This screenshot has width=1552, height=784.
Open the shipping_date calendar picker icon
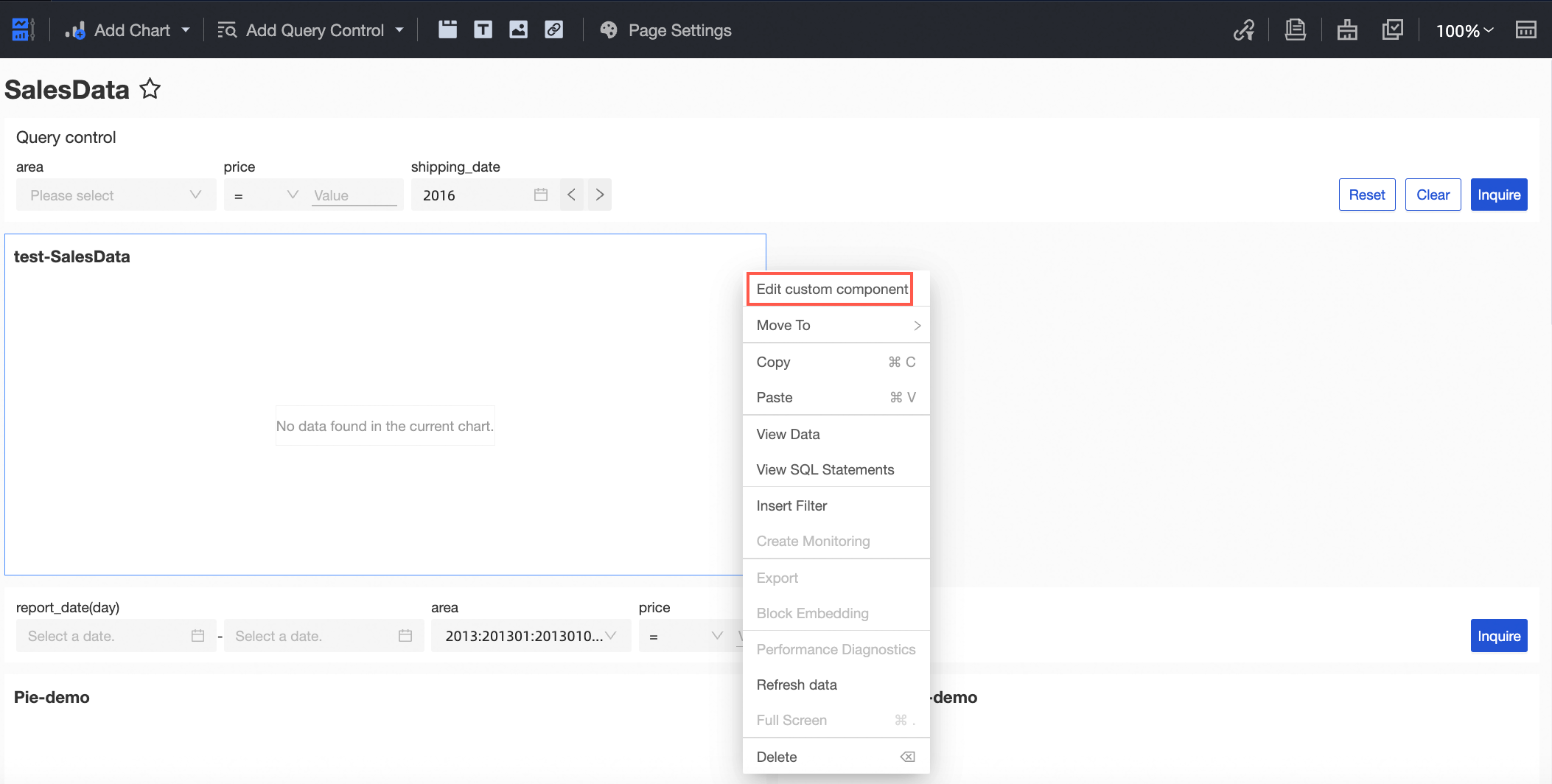coord(541,195)
